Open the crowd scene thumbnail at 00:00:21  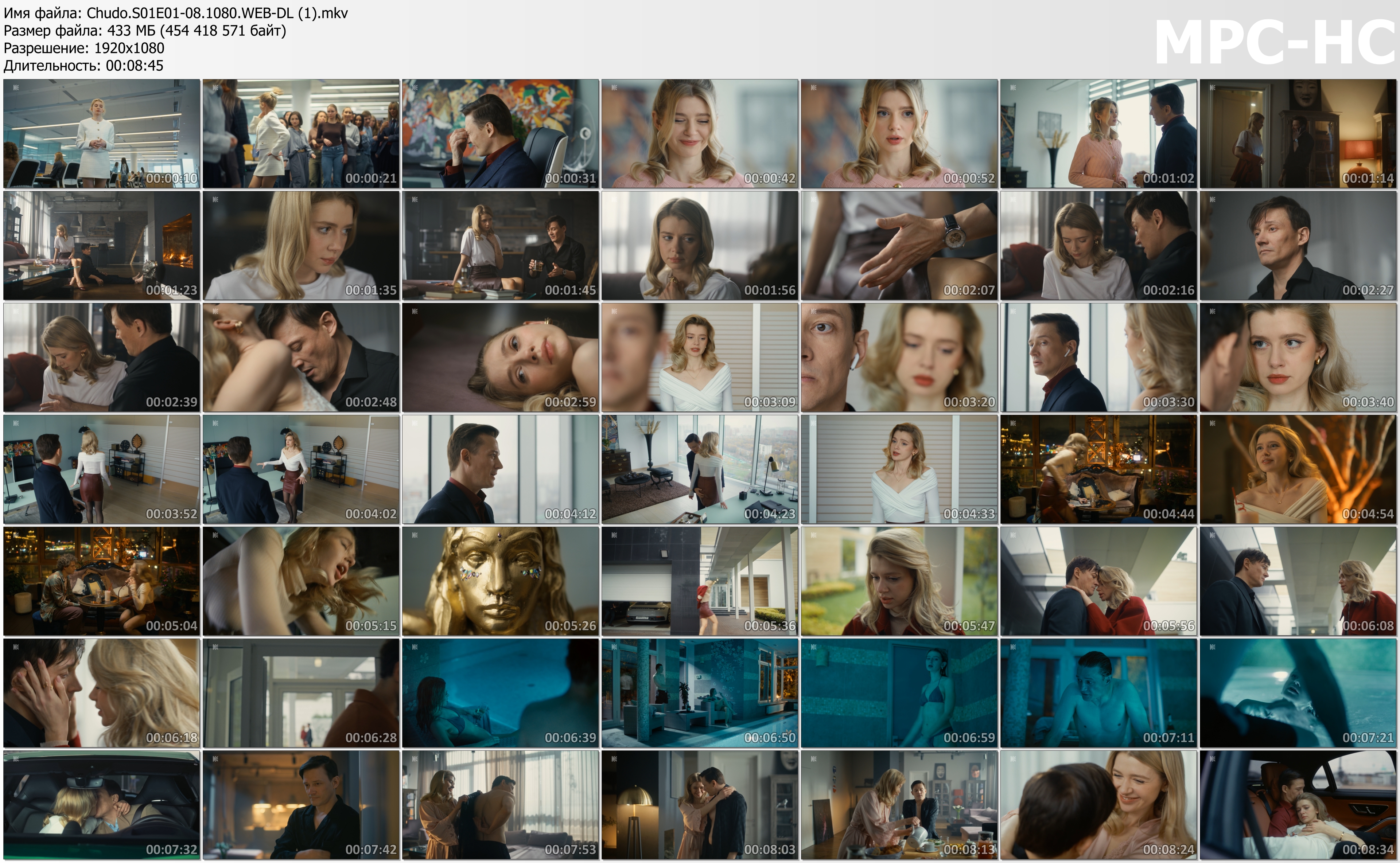(x=301, y=133)
